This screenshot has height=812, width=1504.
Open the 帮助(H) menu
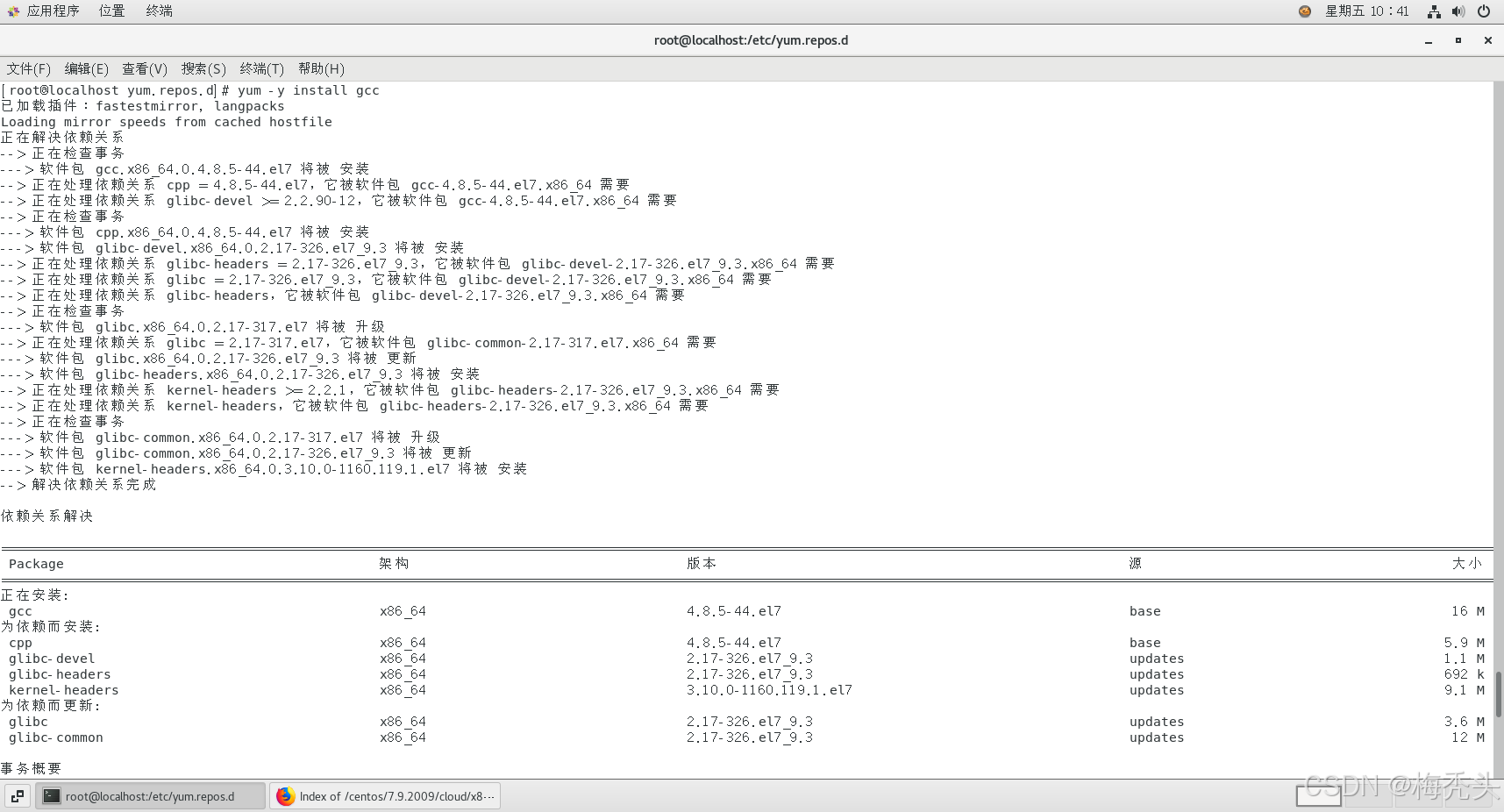(321, 68)
